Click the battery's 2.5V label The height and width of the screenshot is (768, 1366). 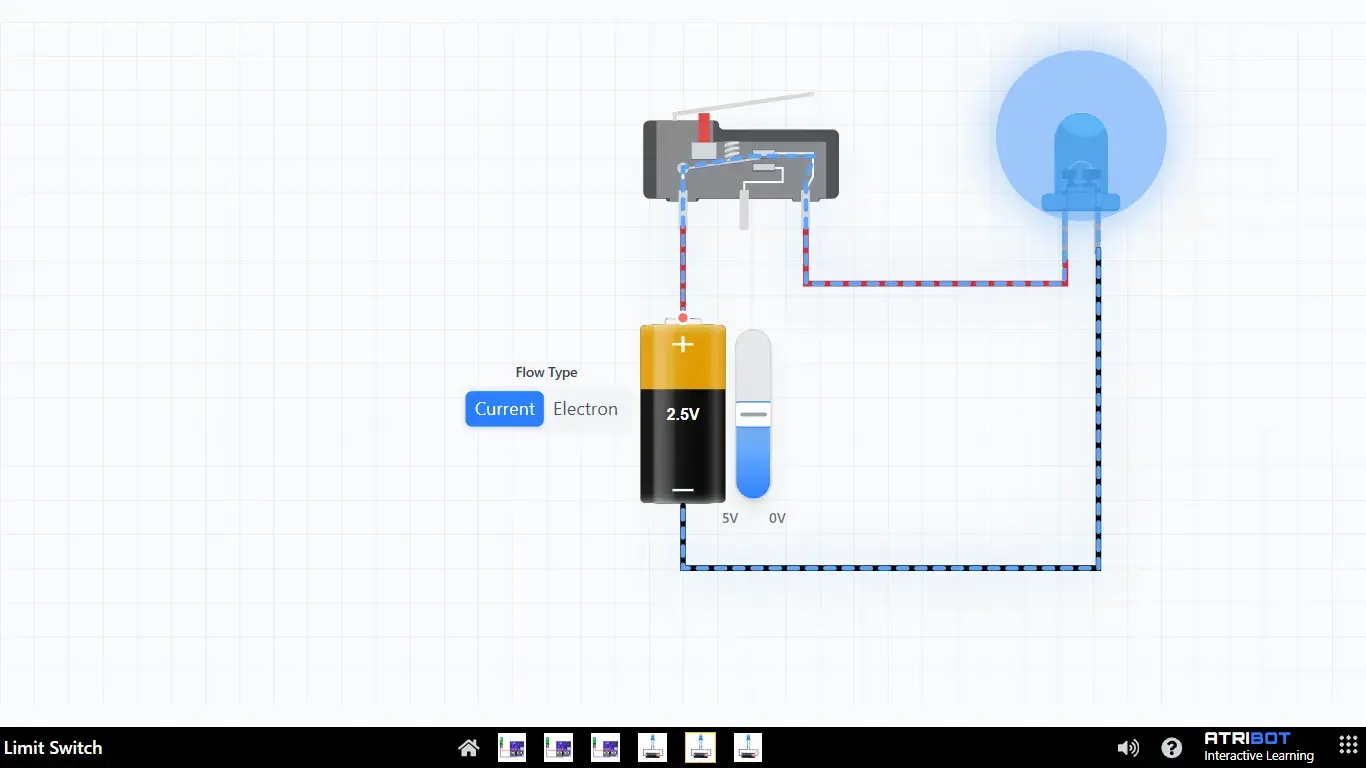[x=683, y=414]
